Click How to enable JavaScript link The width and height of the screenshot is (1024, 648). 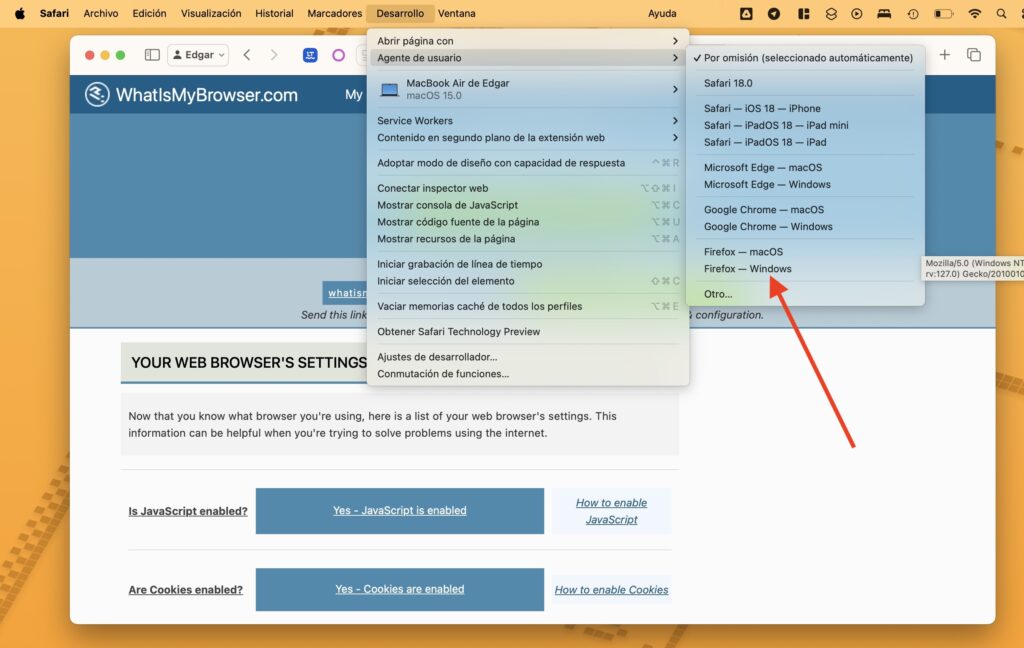(x=611, y=511)
